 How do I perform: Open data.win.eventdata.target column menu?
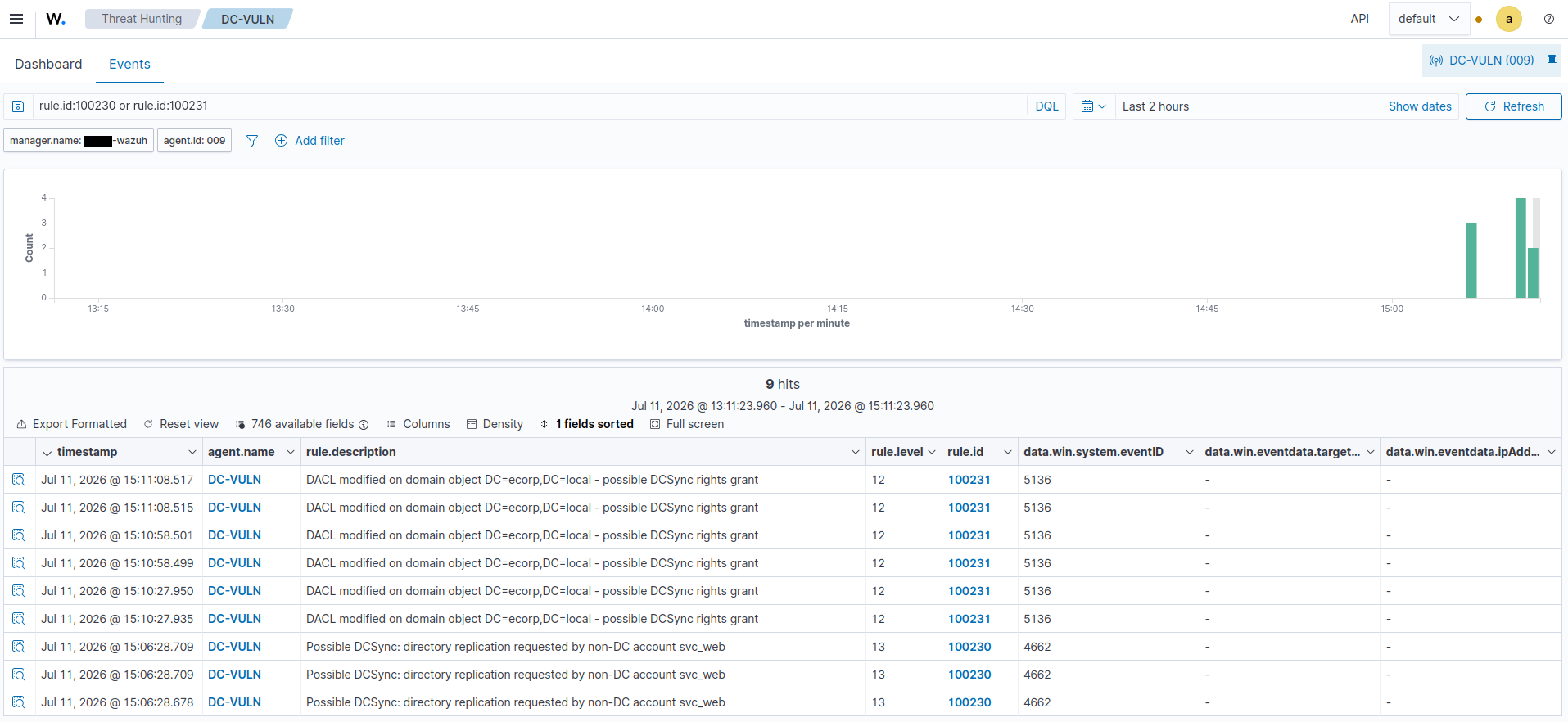tap(1371, 452)
